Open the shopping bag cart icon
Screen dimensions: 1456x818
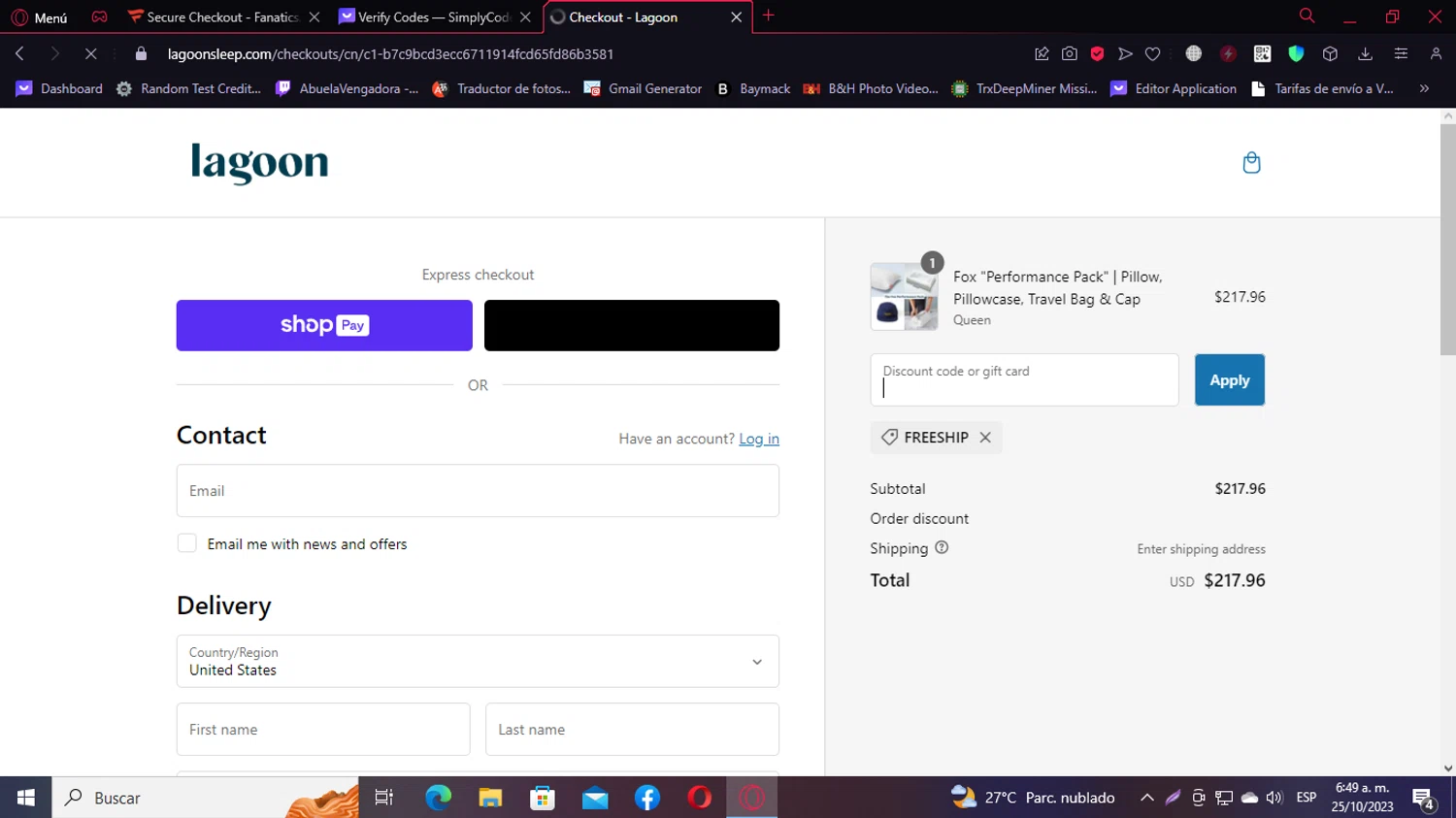1251,162
